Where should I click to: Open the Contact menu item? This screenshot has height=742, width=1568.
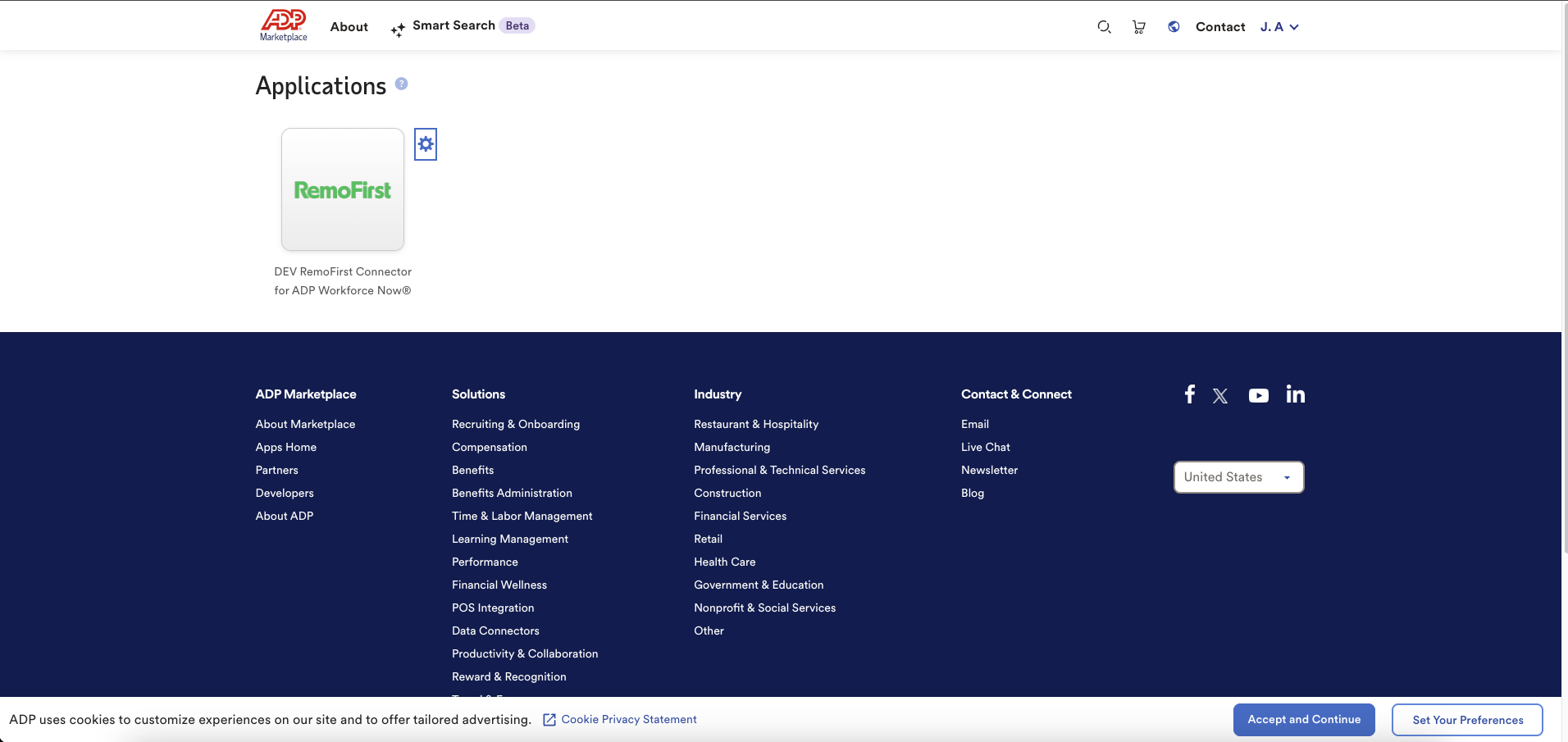point(1220,27)
